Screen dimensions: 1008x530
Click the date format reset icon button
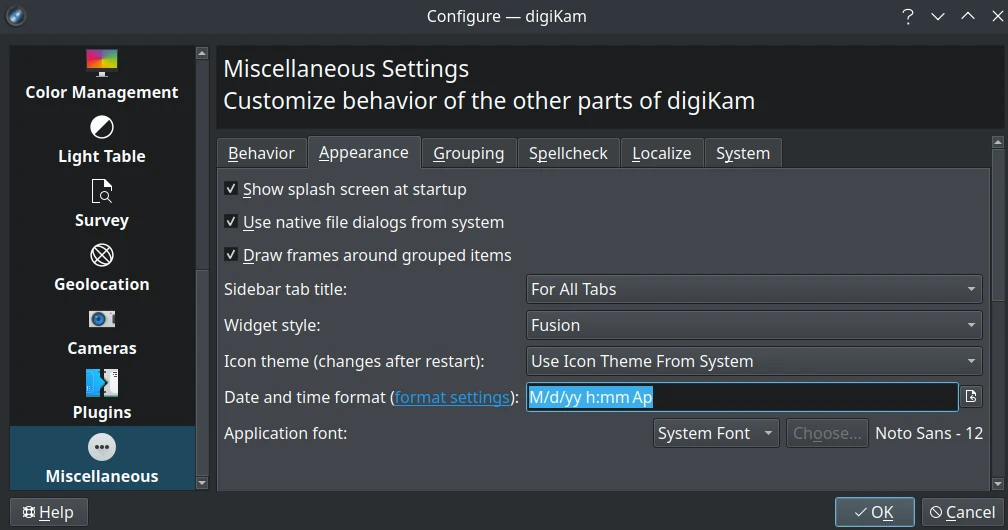971,397
